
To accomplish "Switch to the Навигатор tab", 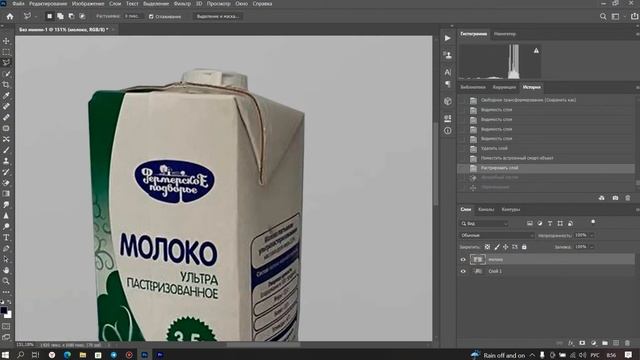I will coord(505,34).
